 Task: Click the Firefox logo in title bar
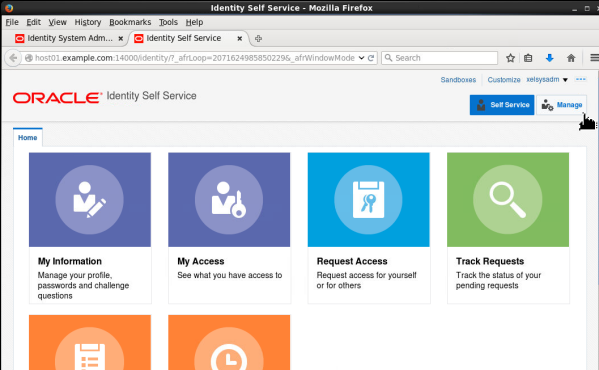pos(9,8)
